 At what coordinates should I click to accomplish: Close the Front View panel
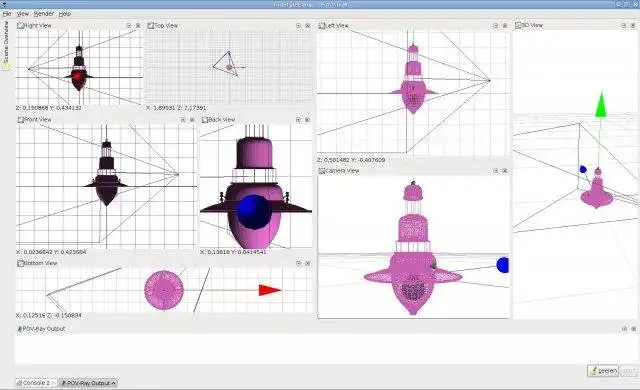(192, 120)
